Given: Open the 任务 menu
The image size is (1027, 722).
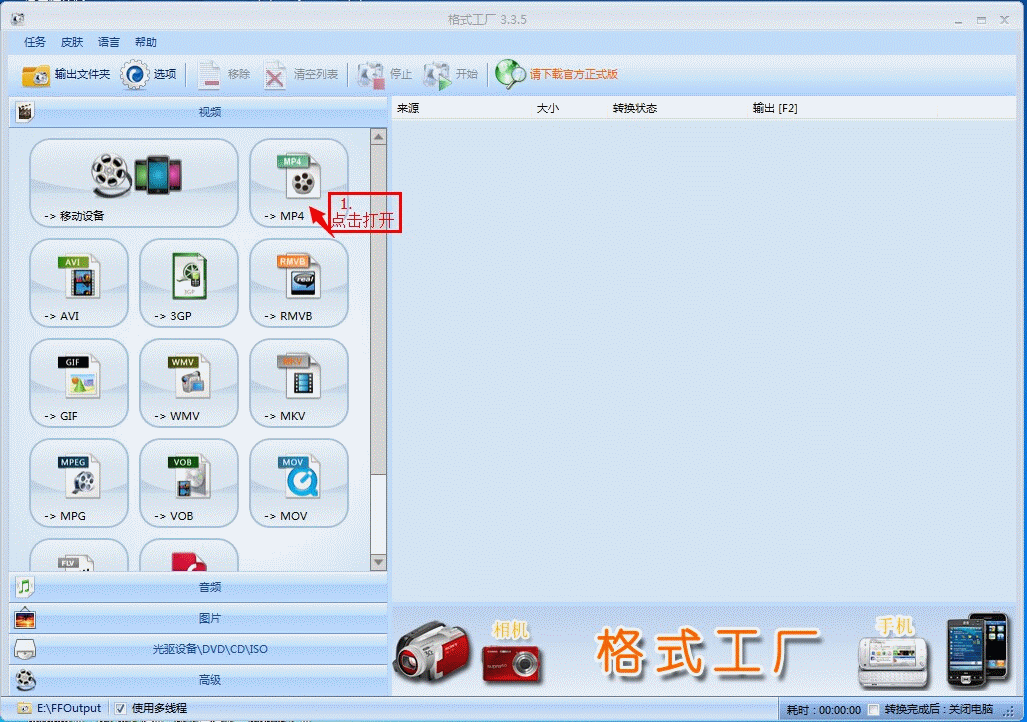Looking at the screenshot, I should (x=33, y=41).
